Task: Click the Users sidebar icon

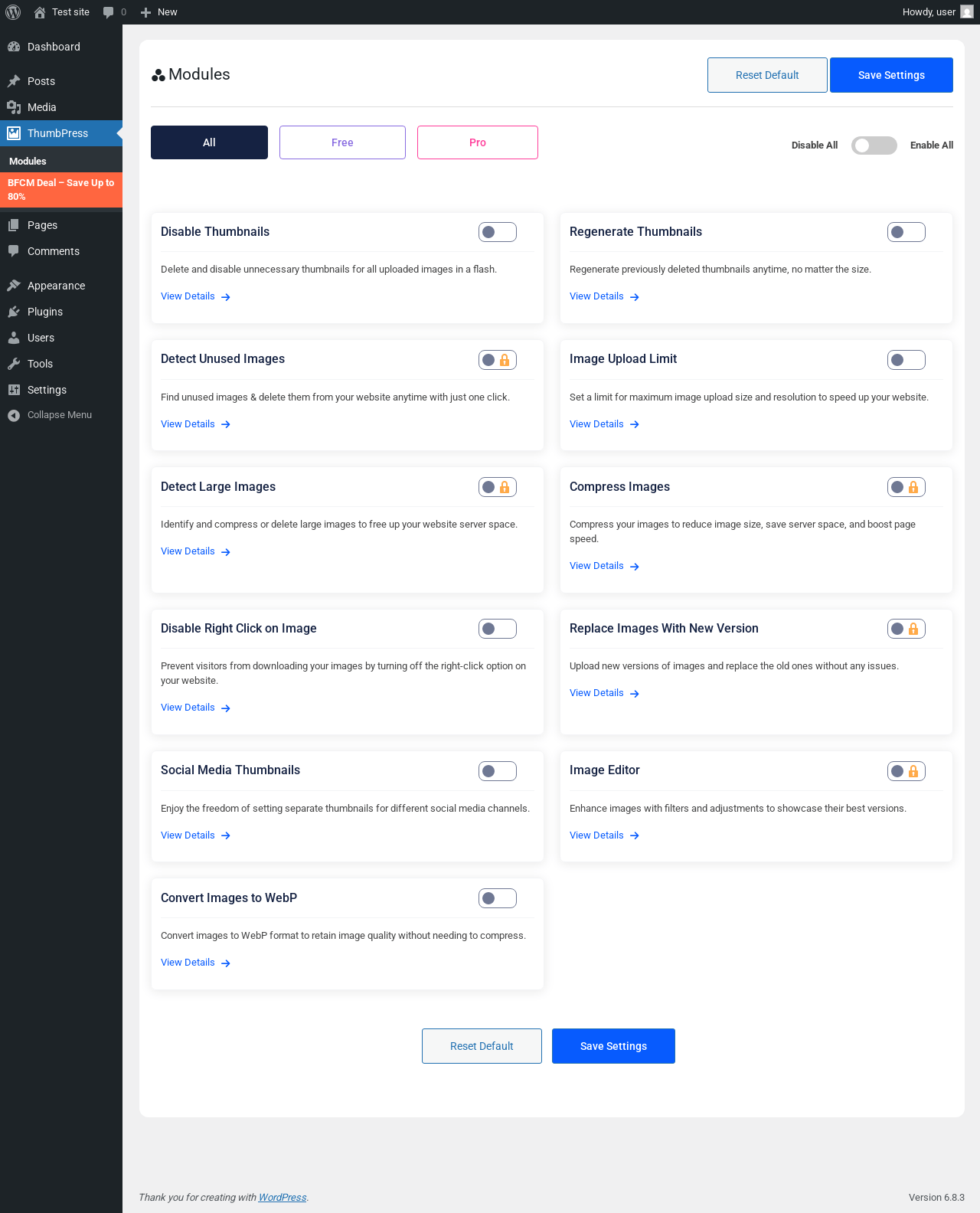Action: pos(14,338)
